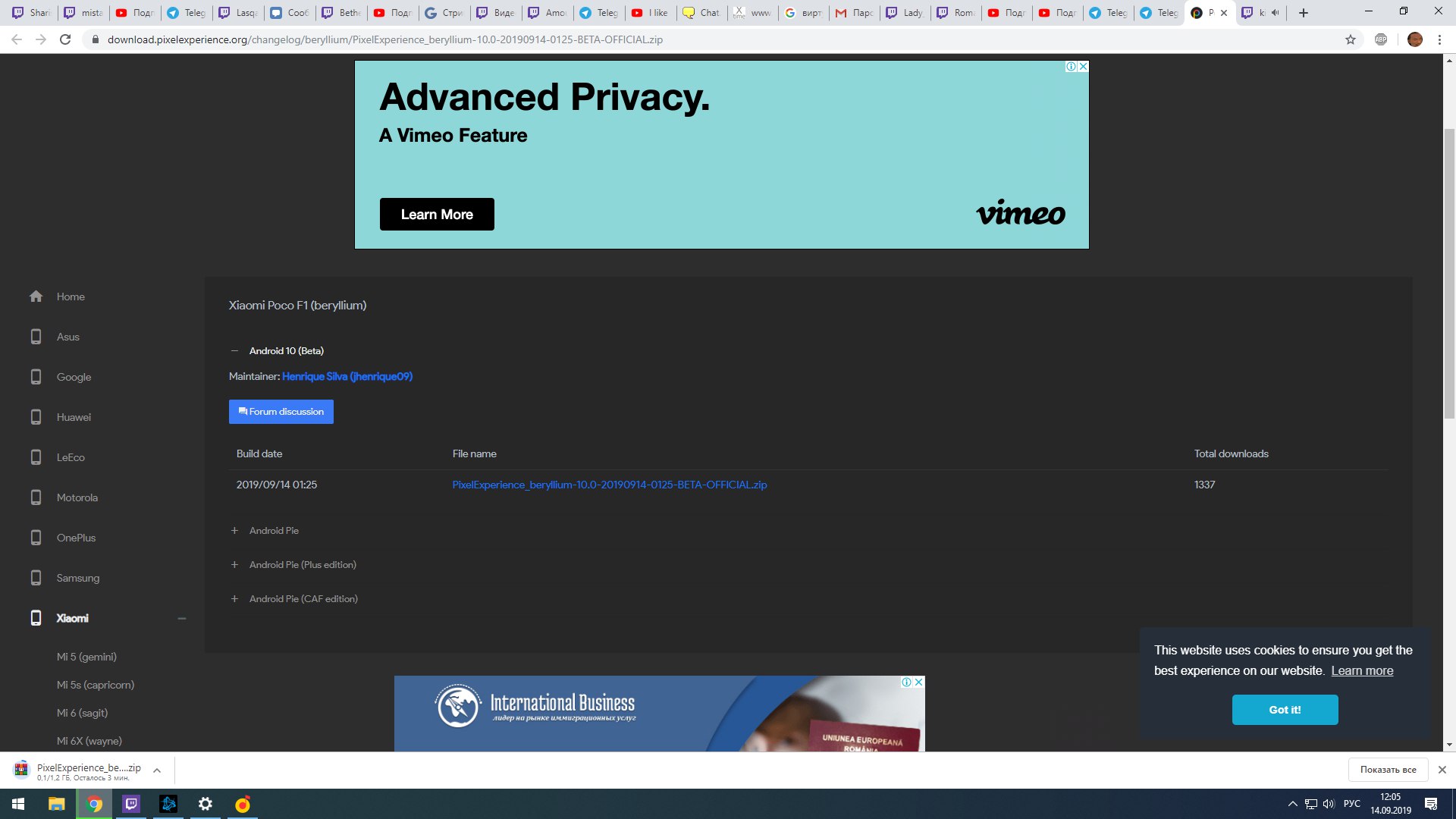Viewport: 1456px width, 819px height.
Task: Open Chrome profile avatar
Action: [x=1415, y=39]
